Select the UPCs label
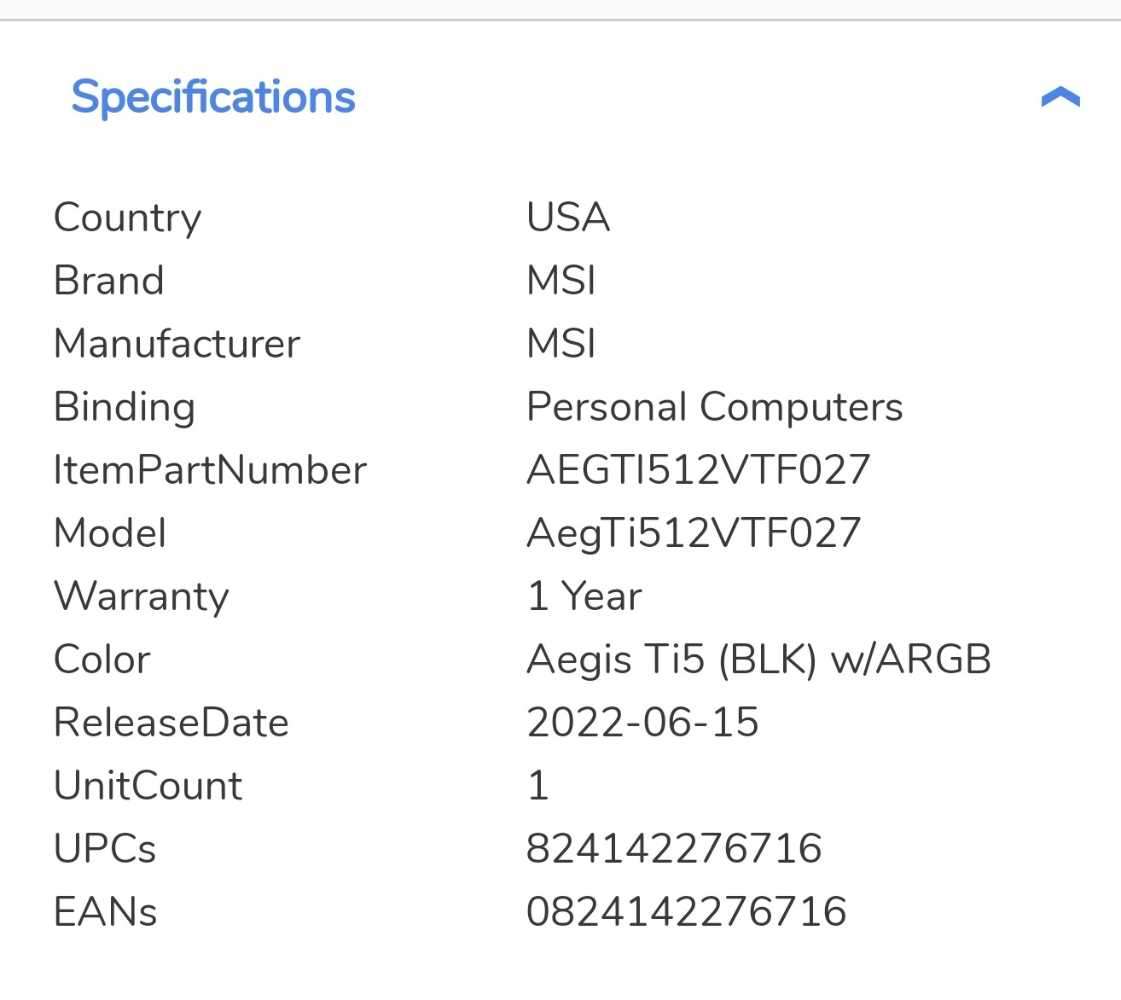 (x=105, y=849)
